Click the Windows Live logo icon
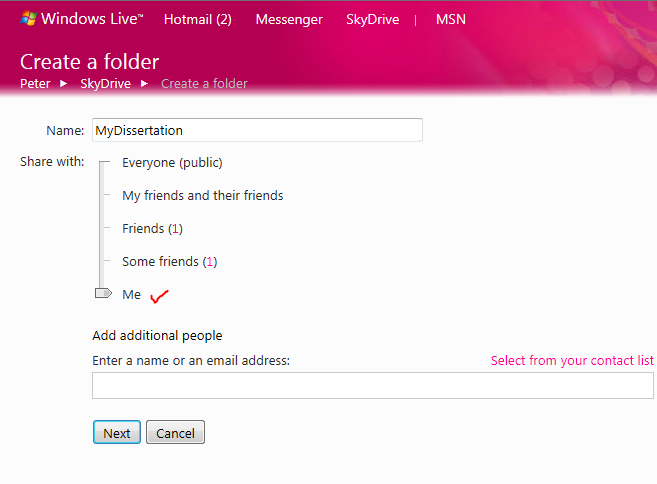 (29, 19)
